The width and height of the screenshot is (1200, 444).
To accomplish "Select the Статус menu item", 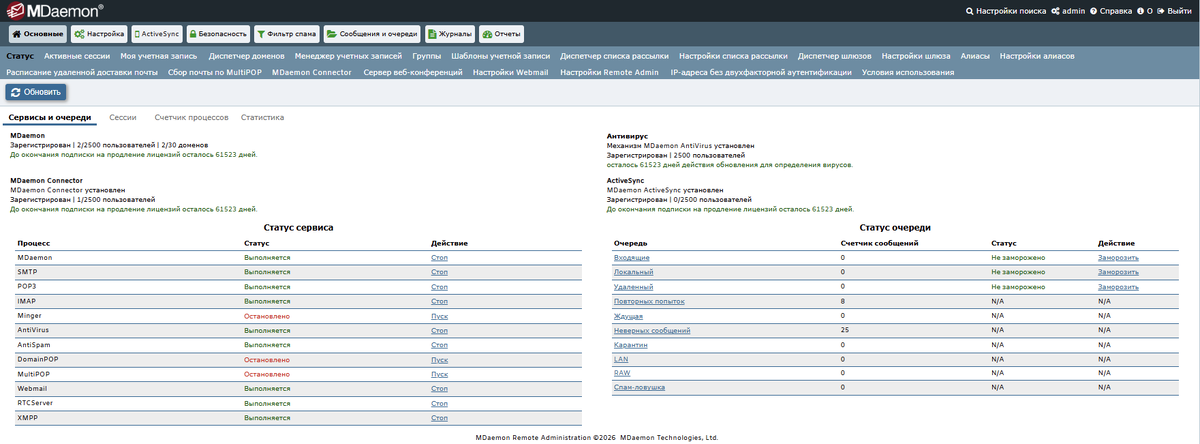I will pyautogui.click(x=20, y=56).
